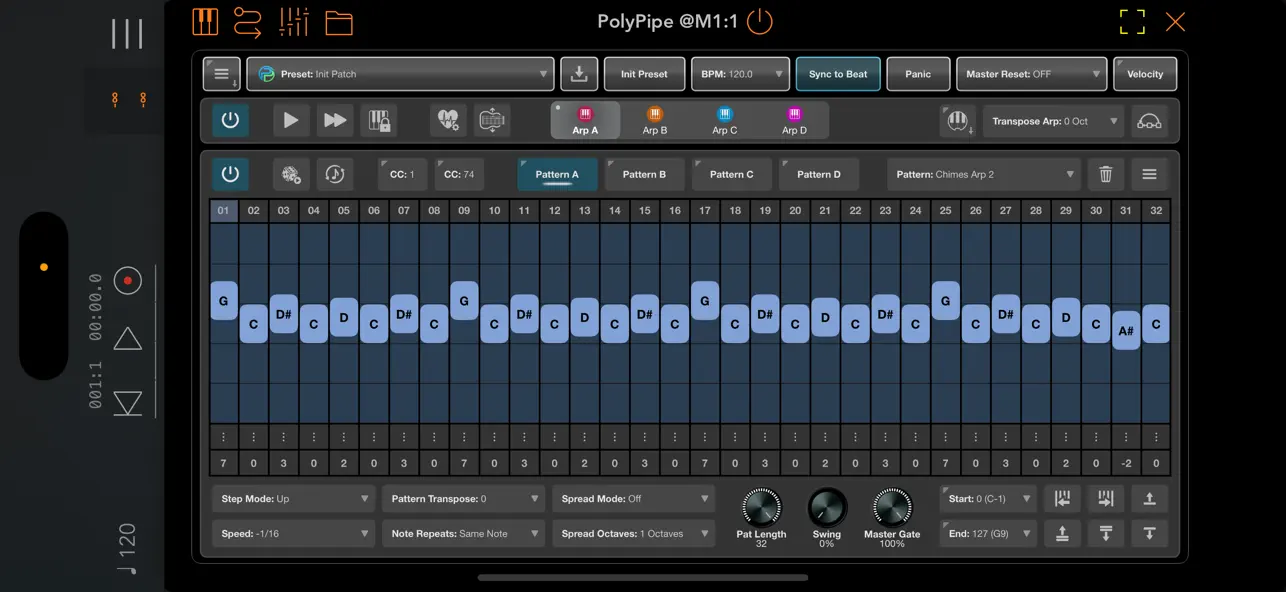Select the keyboard icon in the top toolbar
The height and width of the screenshot is (592, 1286).
click(x=205, y=21)
